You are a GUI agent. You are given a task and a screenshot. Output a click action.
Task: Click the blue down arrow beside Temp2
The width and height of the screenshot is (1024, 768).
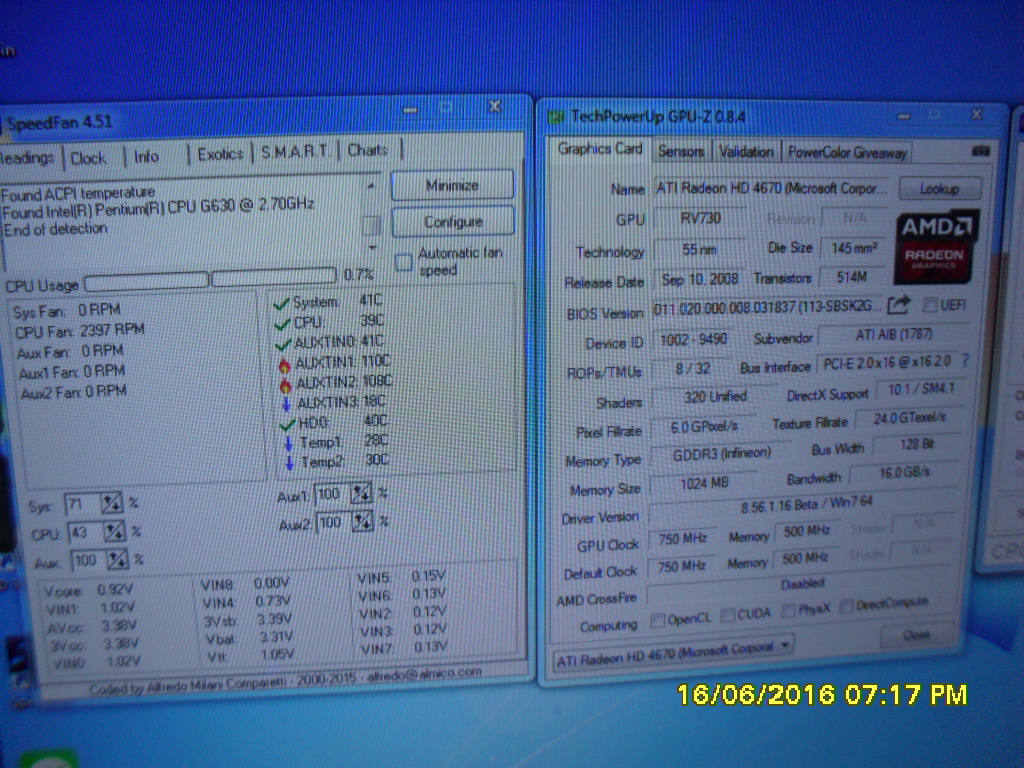(290, 463)
